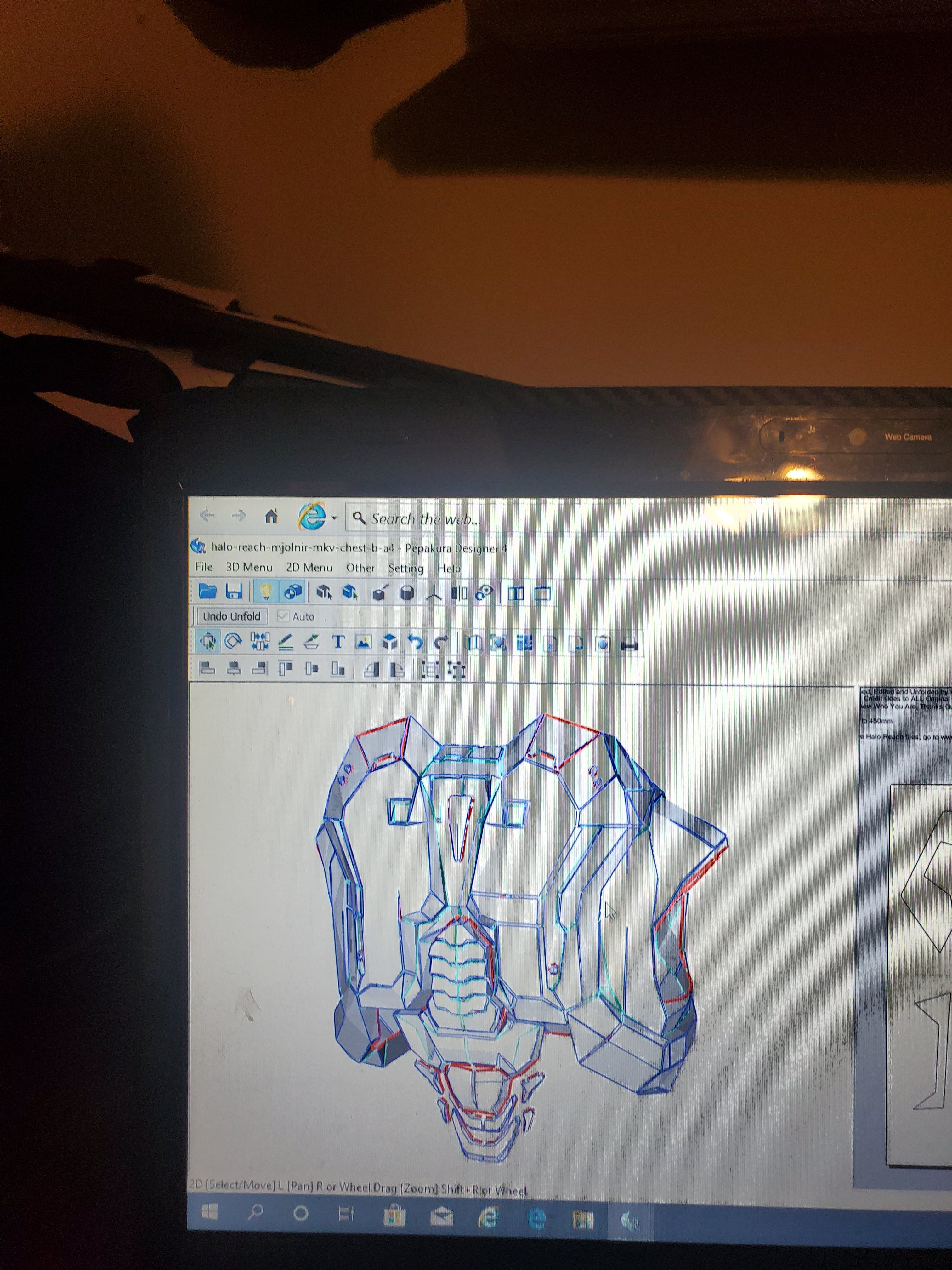Screen dimensions: 952x1270
Task: Open the File menu
Action: tap(204, 567)
